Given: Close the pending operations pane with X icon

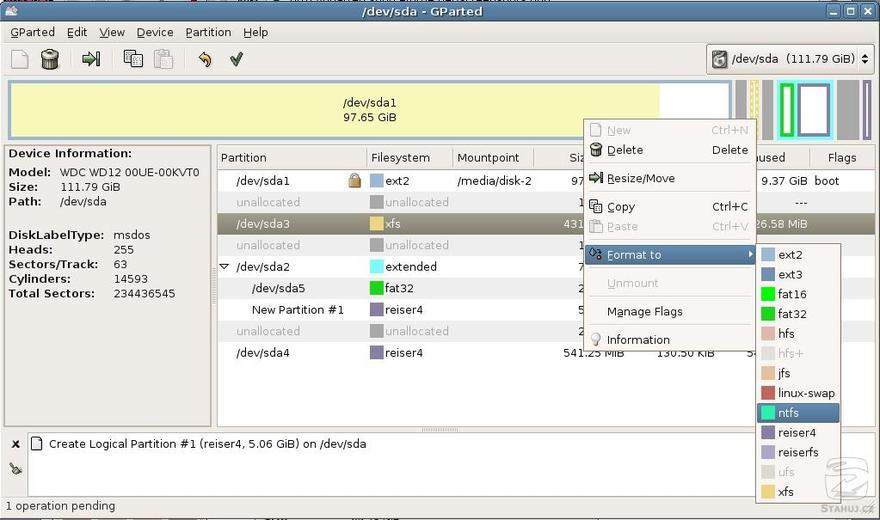Looking at the screenshot, I should tap(16, 444).
